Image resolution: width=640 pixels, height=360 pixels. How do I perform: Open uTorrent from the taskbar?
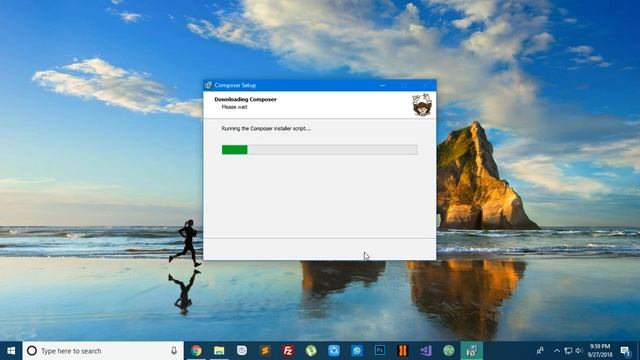point(311,351)
